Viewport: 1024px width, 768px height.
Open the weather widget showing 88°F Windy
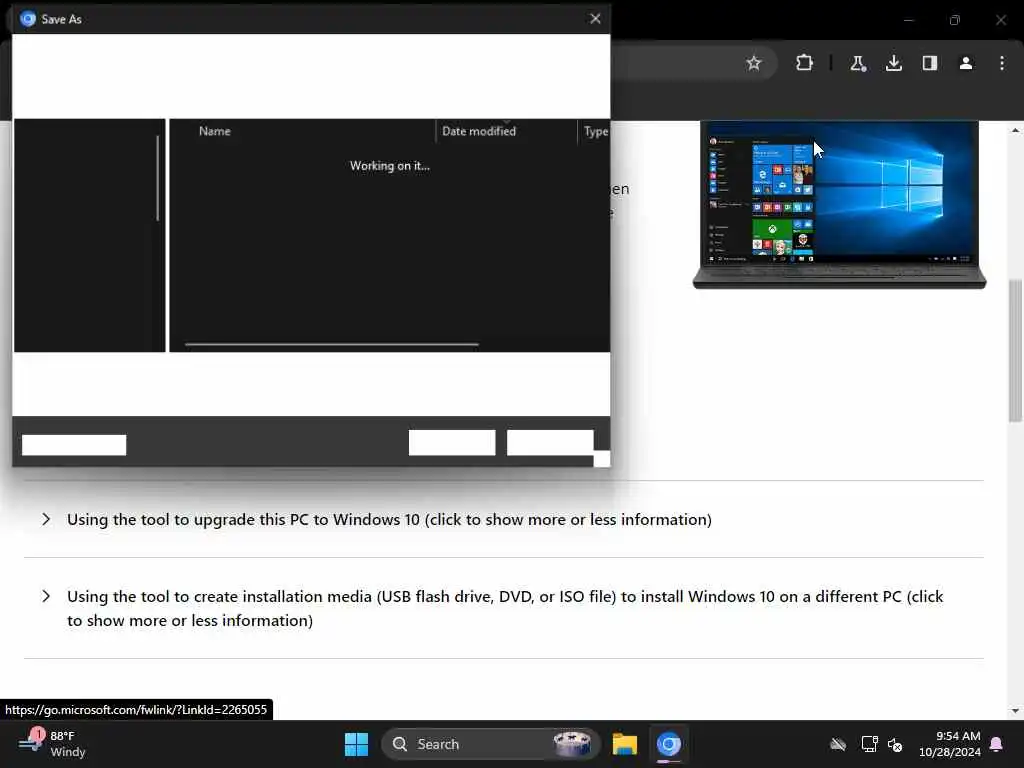pyautogui.click(x=52, y=744)
